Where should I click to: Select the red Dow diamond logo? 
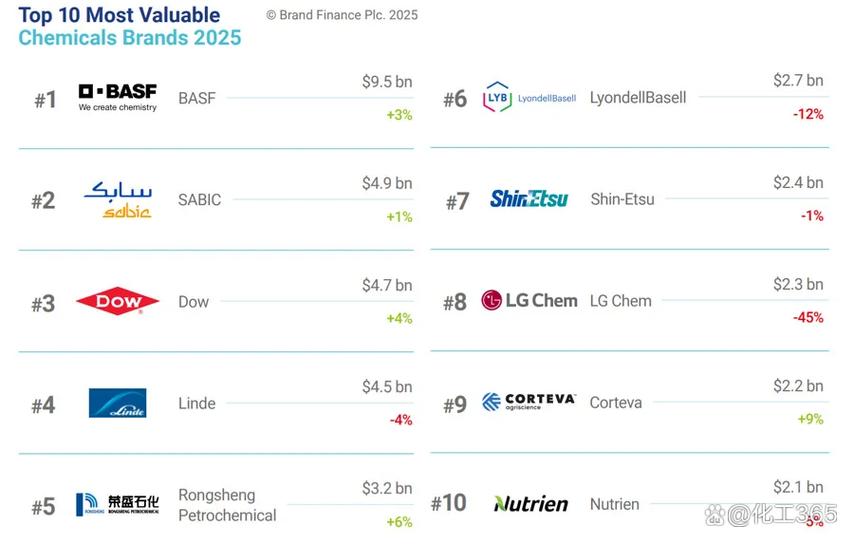tap(118, 301)
